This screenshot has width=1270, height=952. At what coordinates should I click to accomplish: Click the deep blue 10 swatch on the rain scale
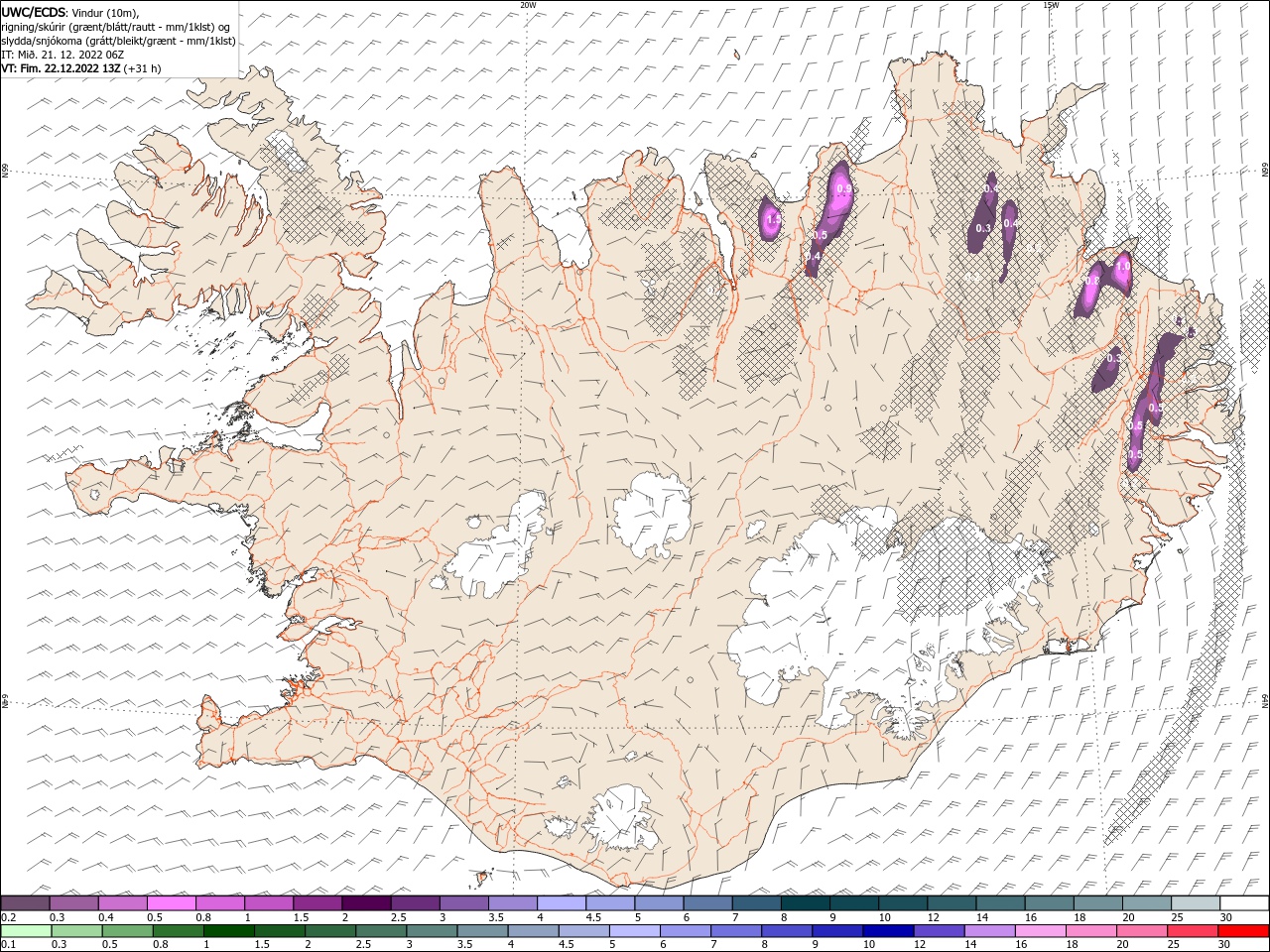889,931
